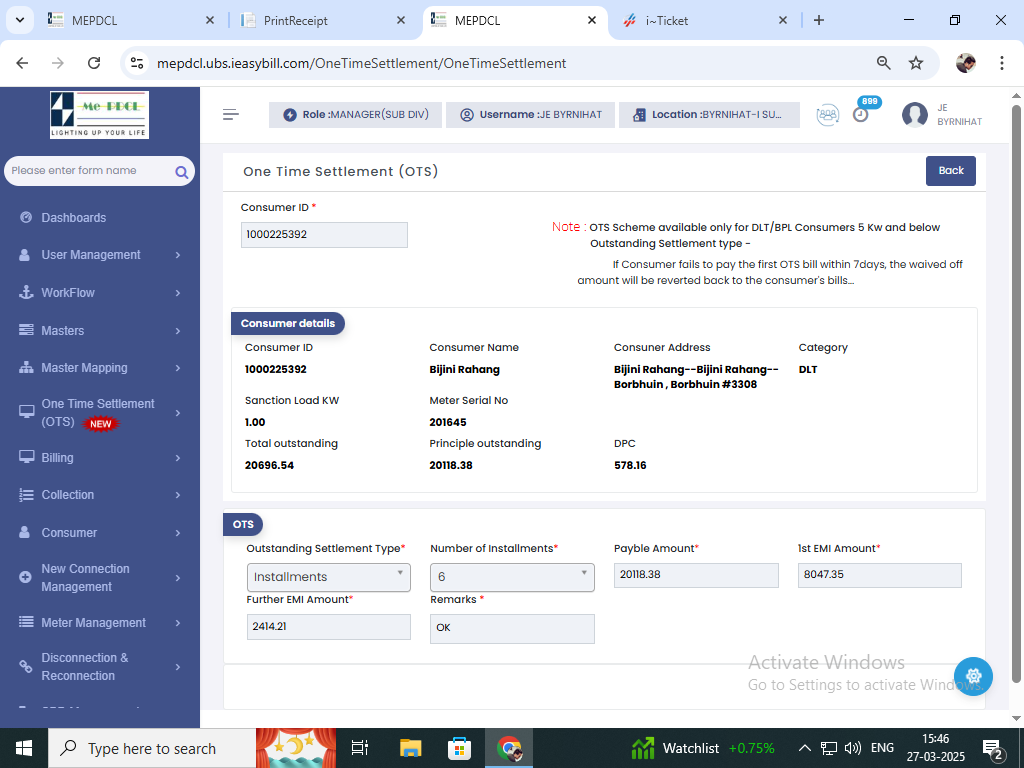Click the volume speaker tray icon
Image resolution: width=1024 pixels, height=768 pixels.
pos(852,748)
